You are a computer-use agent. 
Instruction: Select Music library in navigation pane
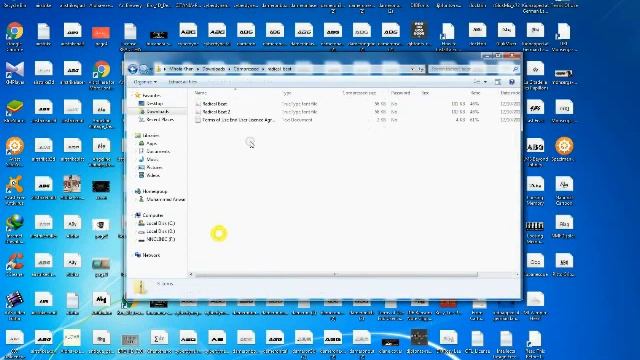pos(149,160)
